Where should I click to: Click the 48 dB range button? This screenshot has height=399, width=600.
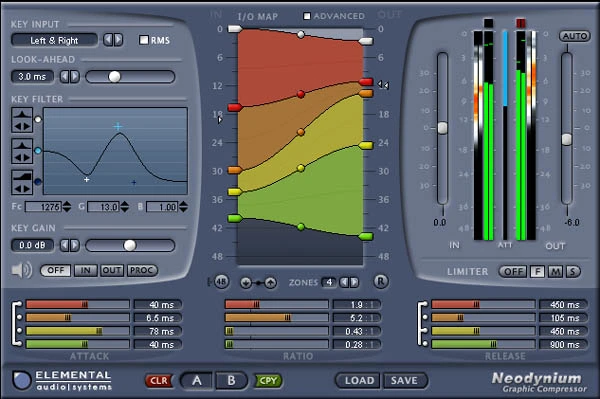coord(220,282)
